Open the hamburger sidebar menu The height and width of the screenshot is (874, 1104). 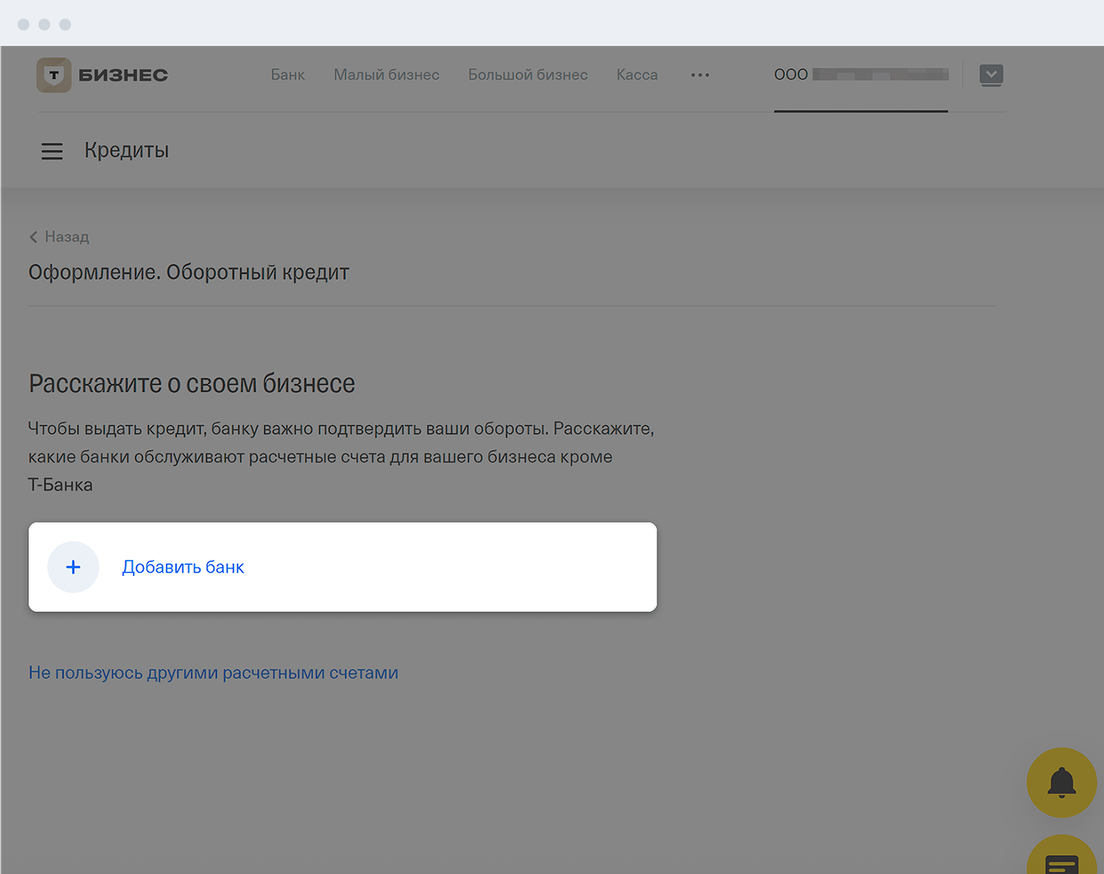coord(51,151)
